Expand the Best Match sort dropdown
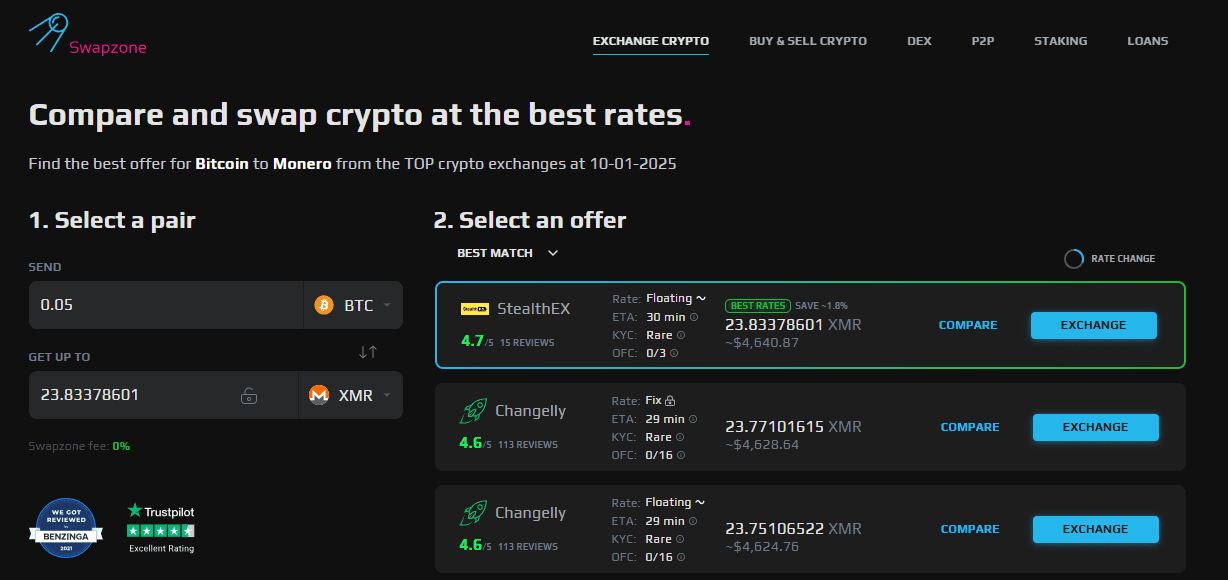The width and height of the screenshot is (1228, 580). pos(553,253)
